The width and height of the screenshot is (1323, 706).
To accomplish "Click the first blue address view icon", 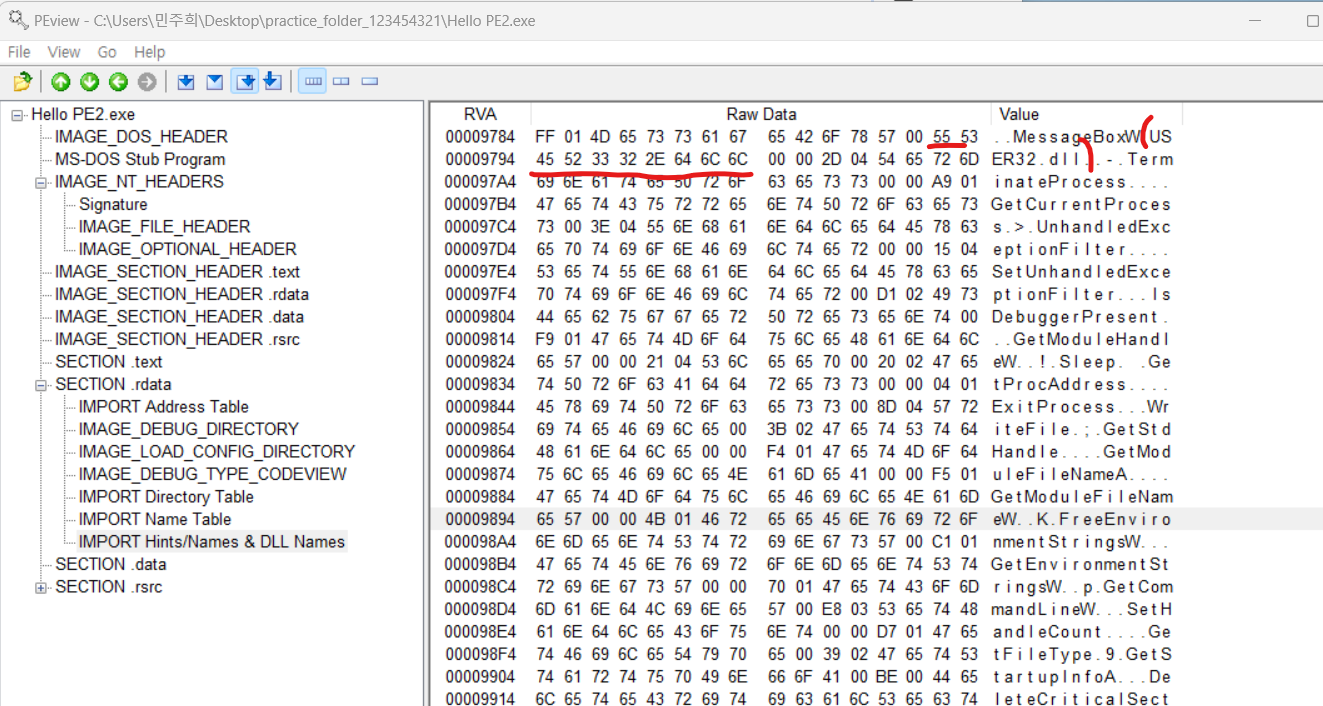I will [x=186, y=82].
